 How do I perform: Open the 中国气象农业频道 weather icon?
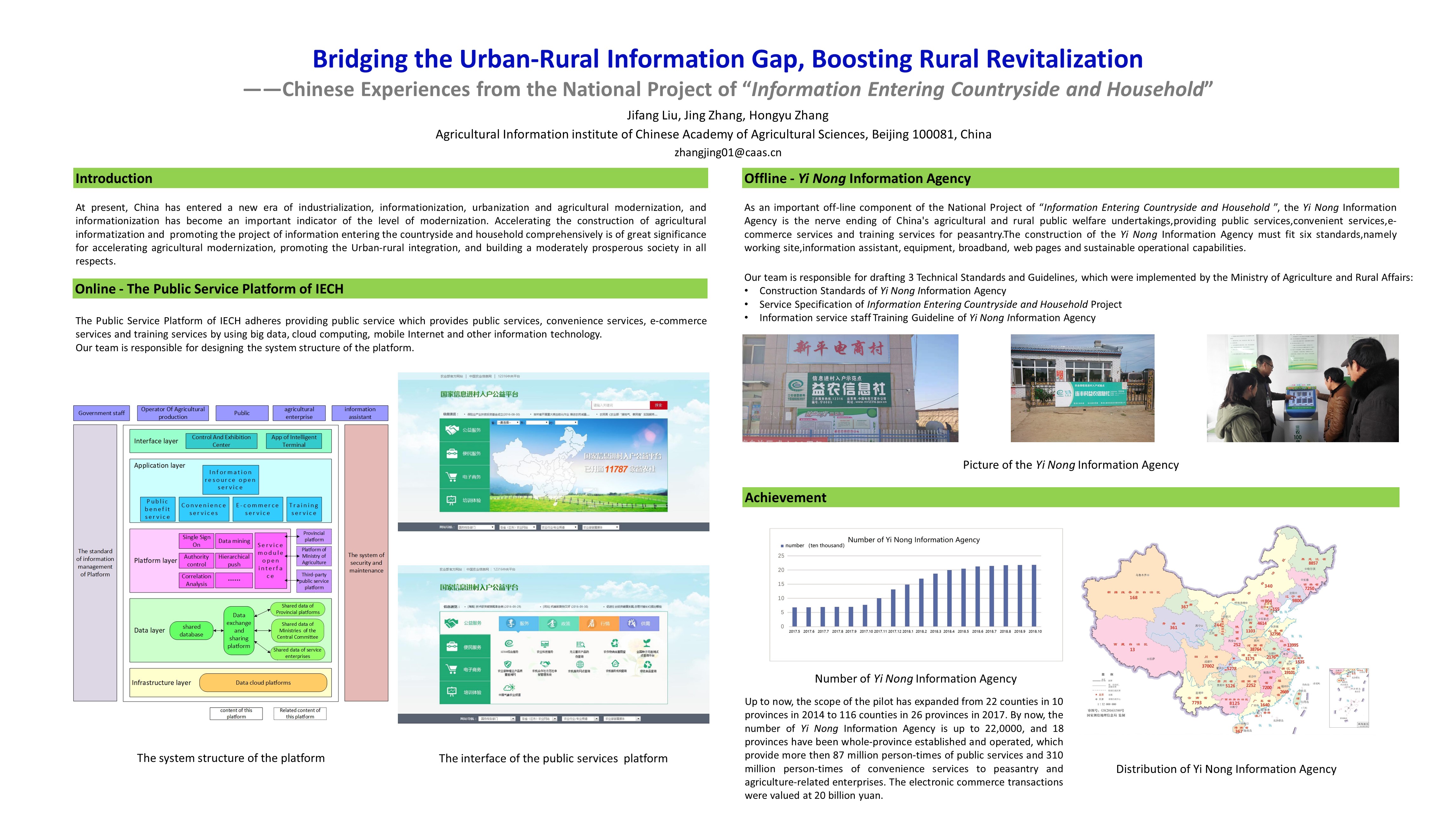(509, 687)
